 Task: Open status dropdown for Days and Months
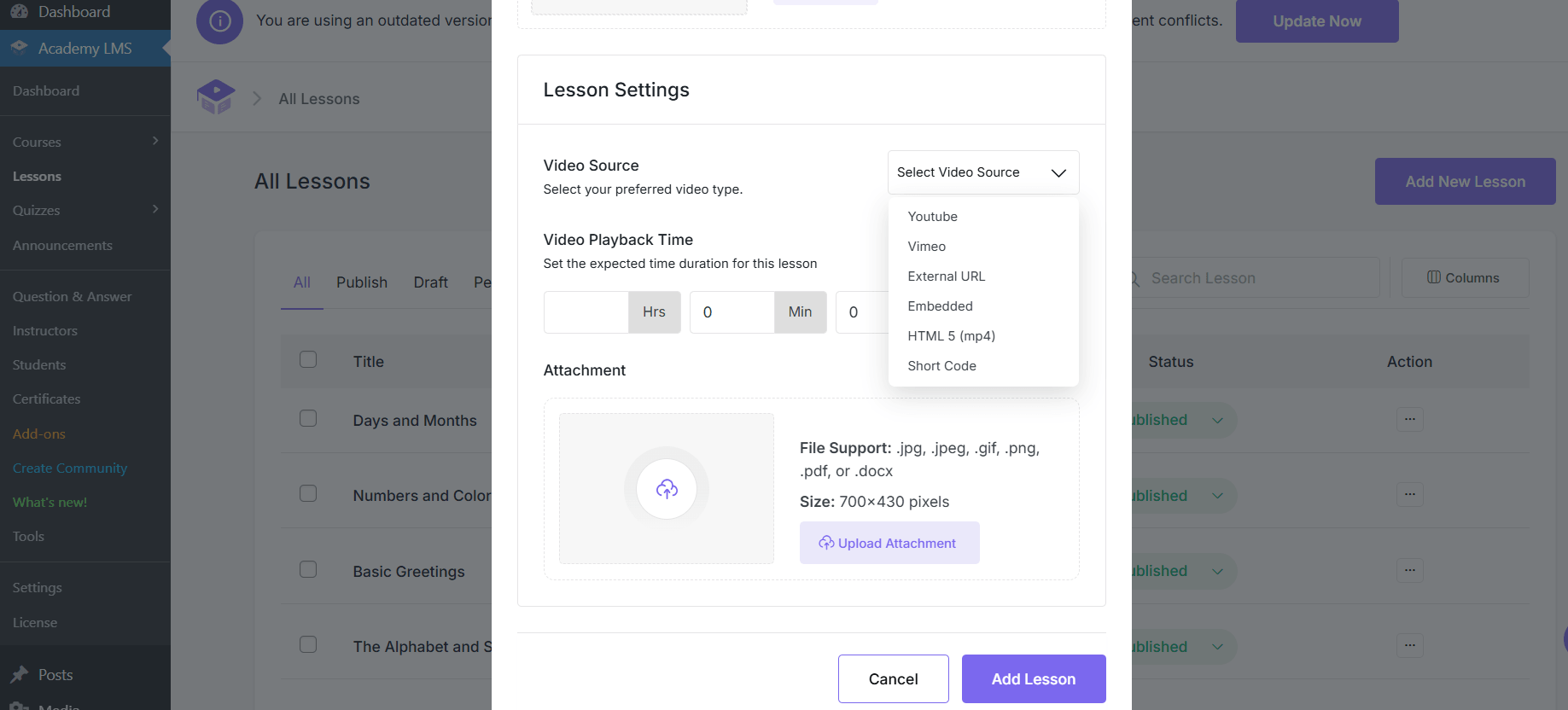1217,420
